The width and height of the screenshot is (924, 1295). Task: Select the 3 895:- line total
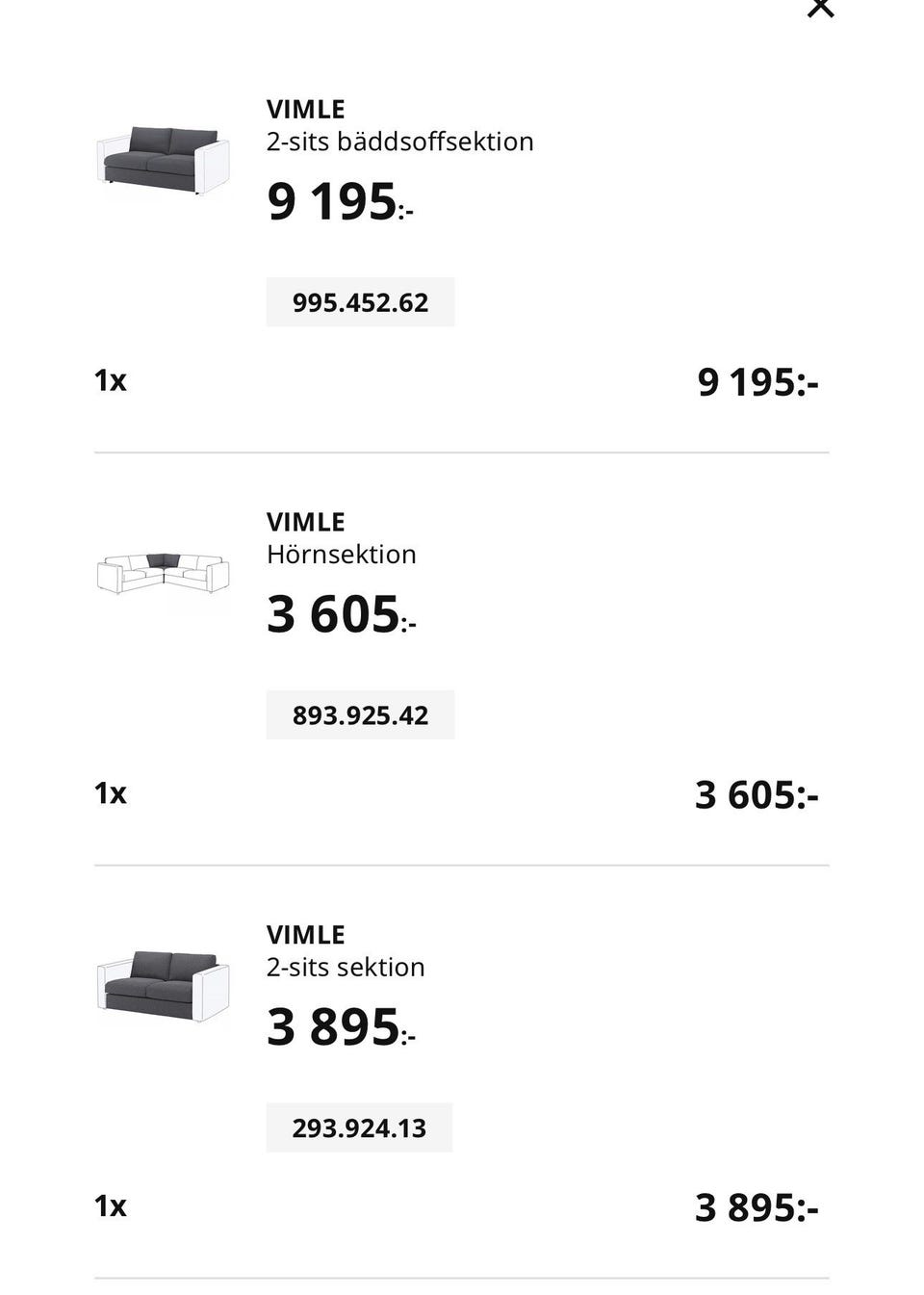coord(757,1207)
